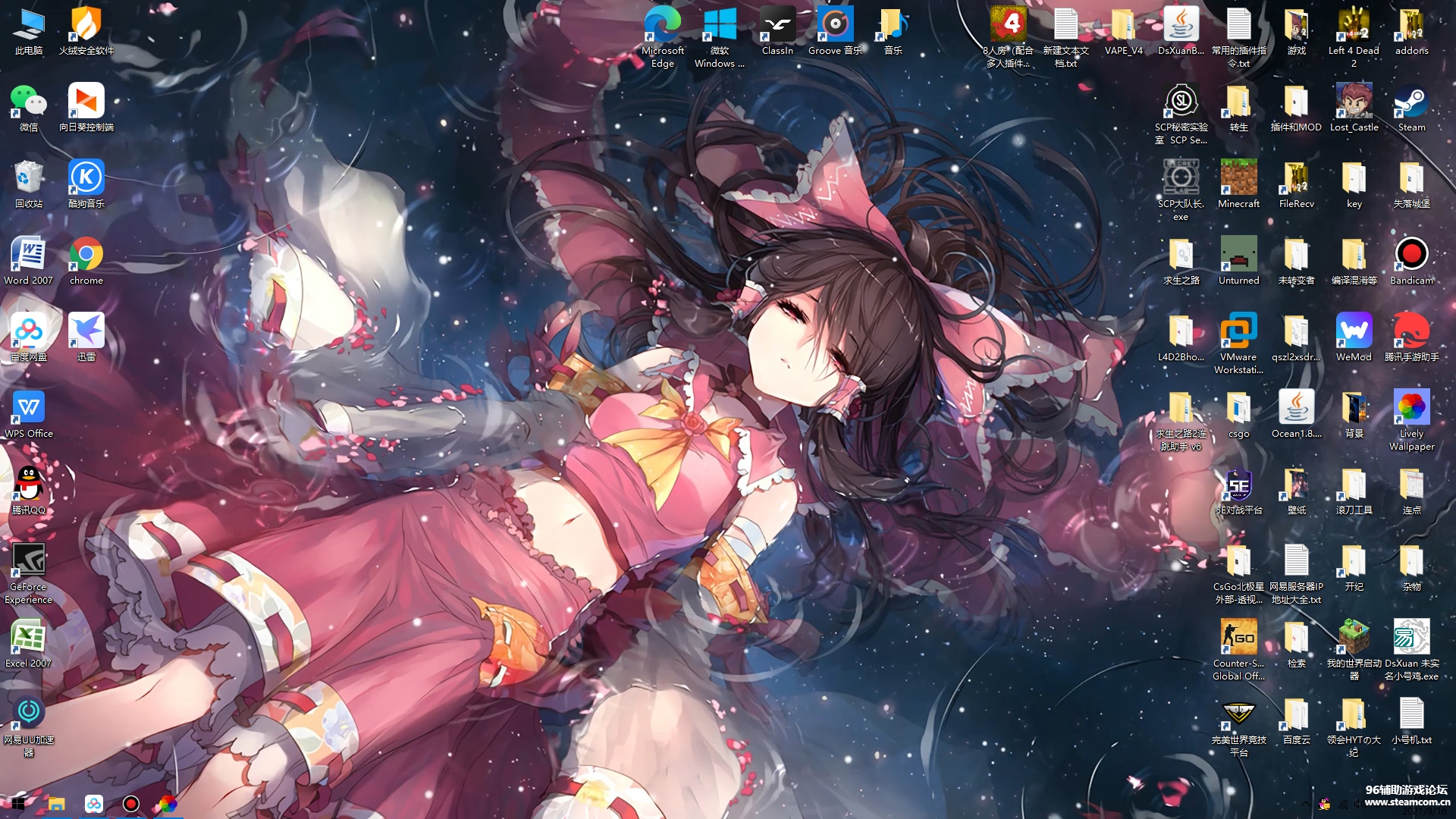
Task: Switch to Bandicam on the taskbar
Action: click(x=131, y=804)
